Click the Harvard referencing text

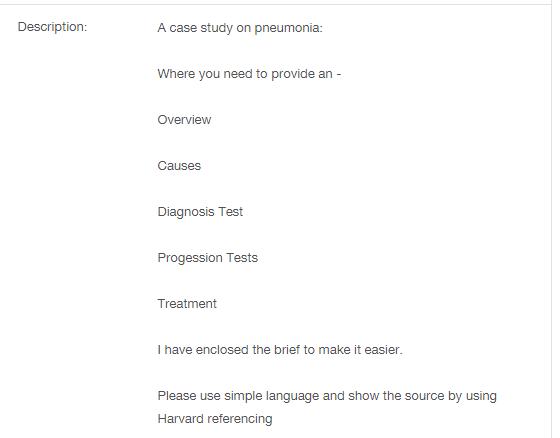point(215,419)
